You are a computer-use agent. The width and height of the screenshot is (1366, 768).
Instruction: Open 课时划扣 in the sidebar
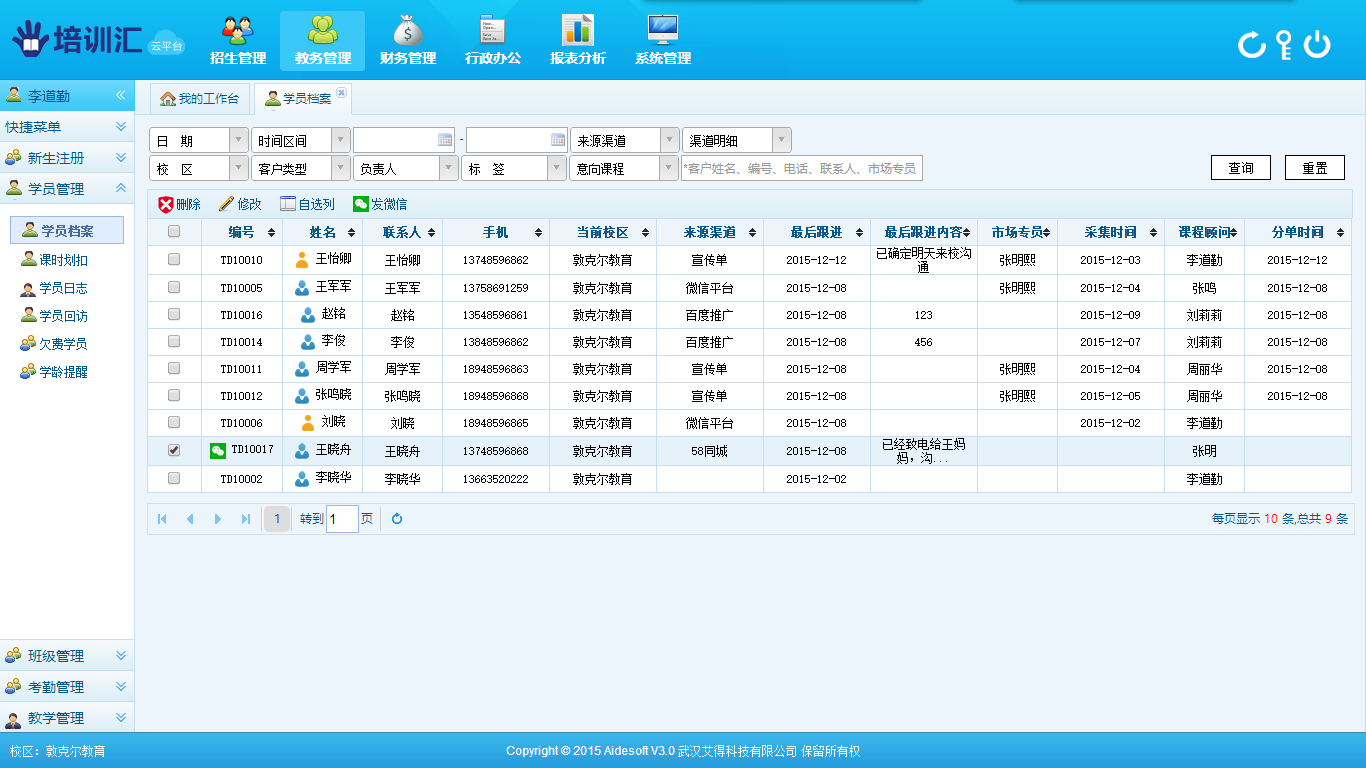pos(55,260)
